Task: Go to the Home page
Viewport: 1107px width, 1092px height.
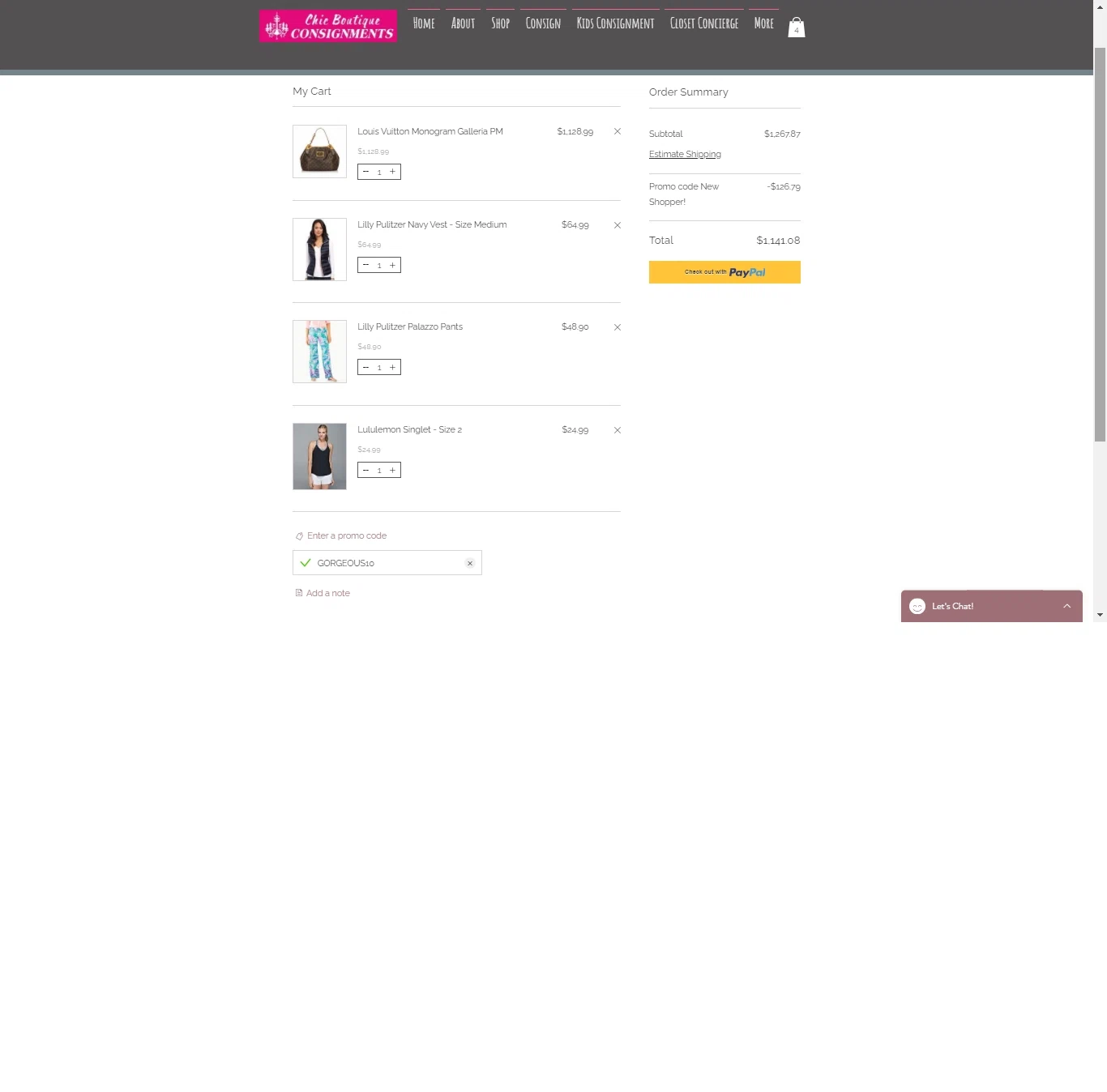Action: coord(424,23)
